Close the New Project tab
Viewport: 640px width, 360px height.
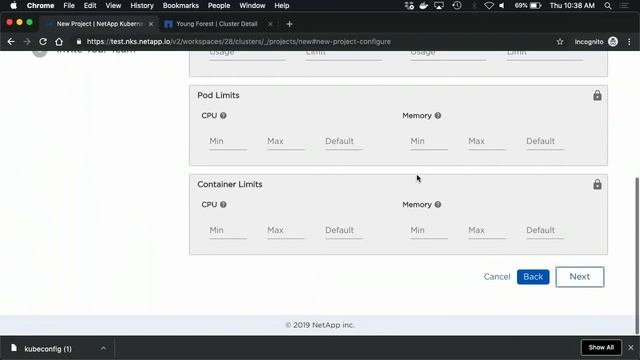click(x=151, y=24)
